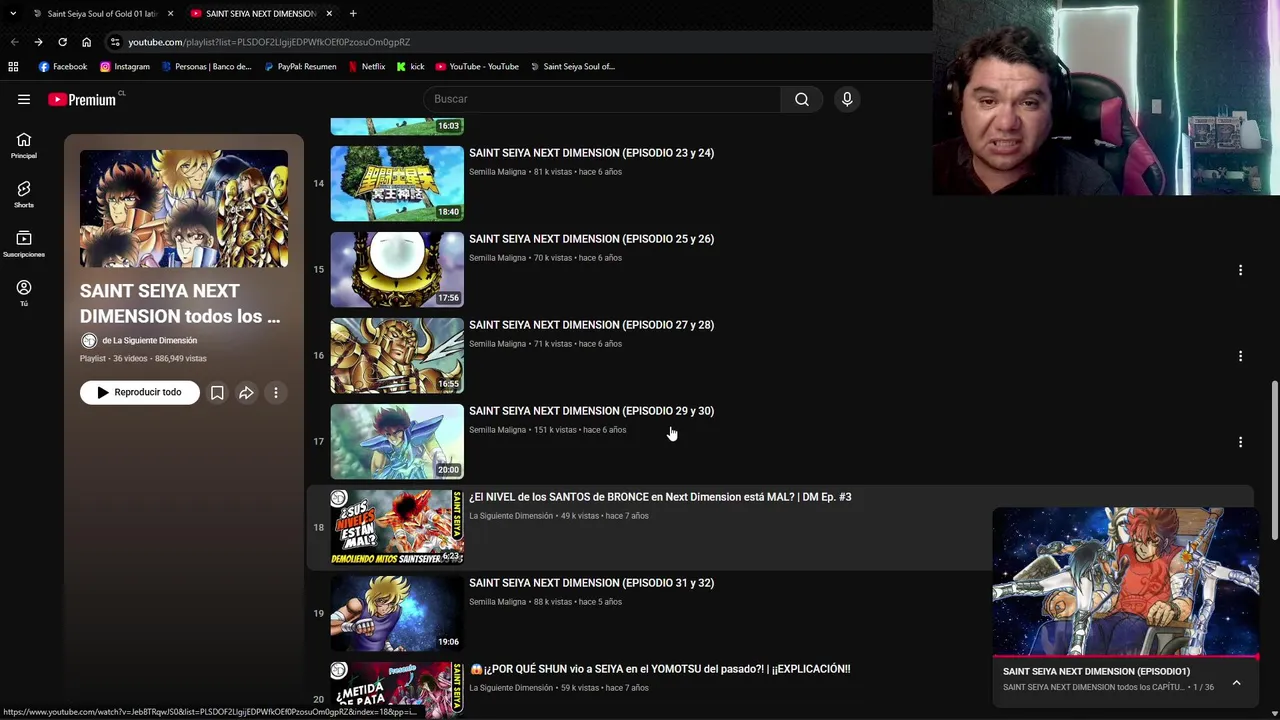The image size is (1280, 720).
Task: Click thumbnail of Santos de Bronce video
Action: coord(397,528)
